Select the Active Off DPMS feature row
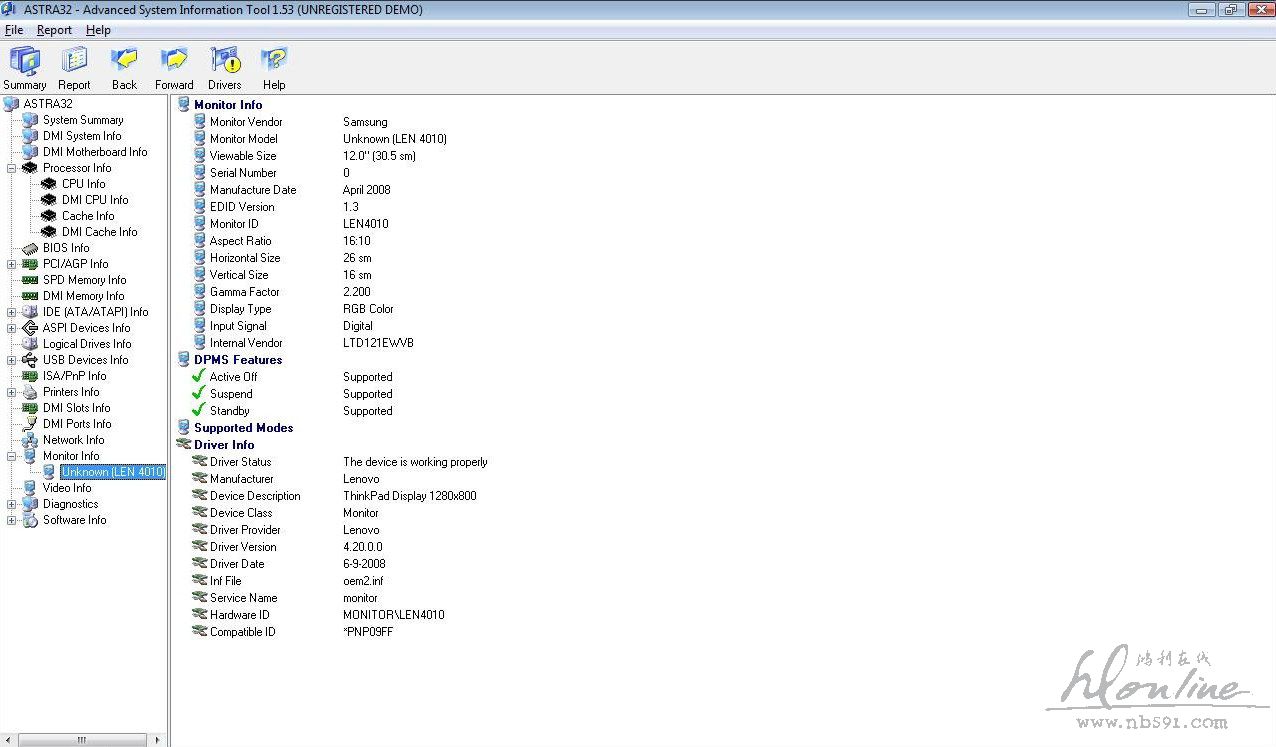 tap(233, 377)
